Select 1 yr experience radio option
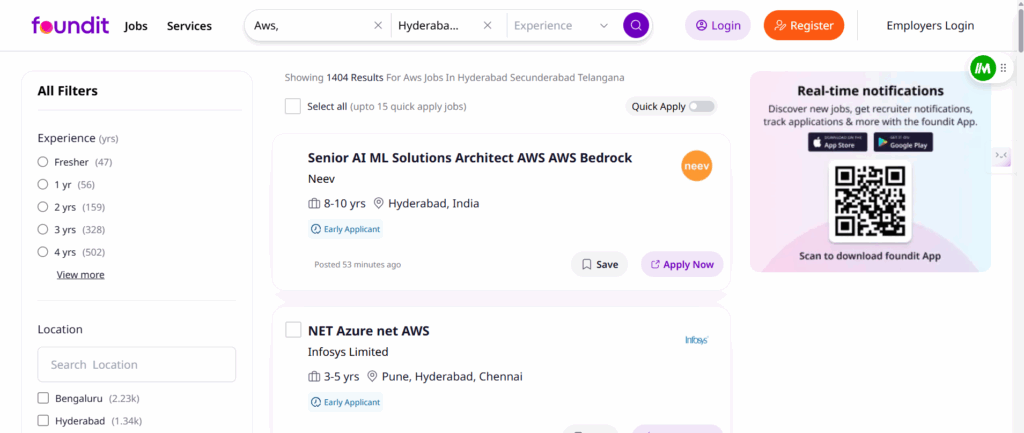Screen dimensions: 1024x433 pos(43,185)
